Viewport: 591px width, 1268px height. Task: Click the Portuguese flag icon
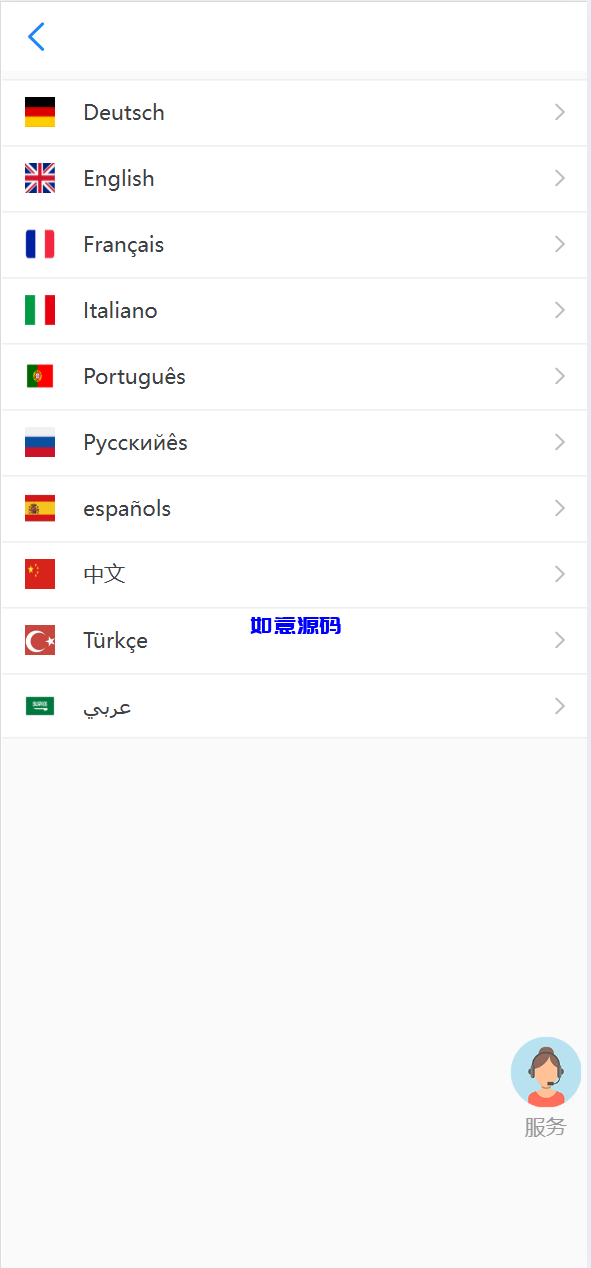tap(40, 376)
